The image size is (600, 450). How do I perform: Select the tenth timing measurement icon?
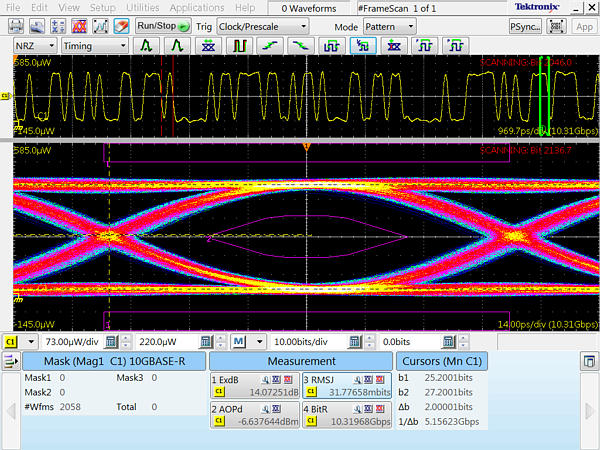coord(424,46)
